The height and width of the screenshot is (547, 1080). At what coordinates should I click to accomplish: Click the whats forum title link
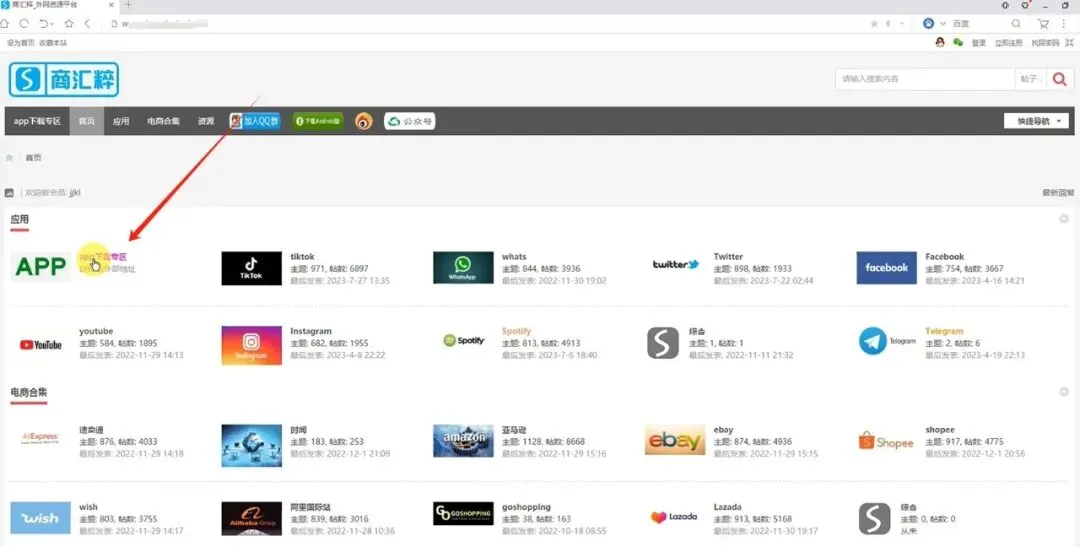514,256
